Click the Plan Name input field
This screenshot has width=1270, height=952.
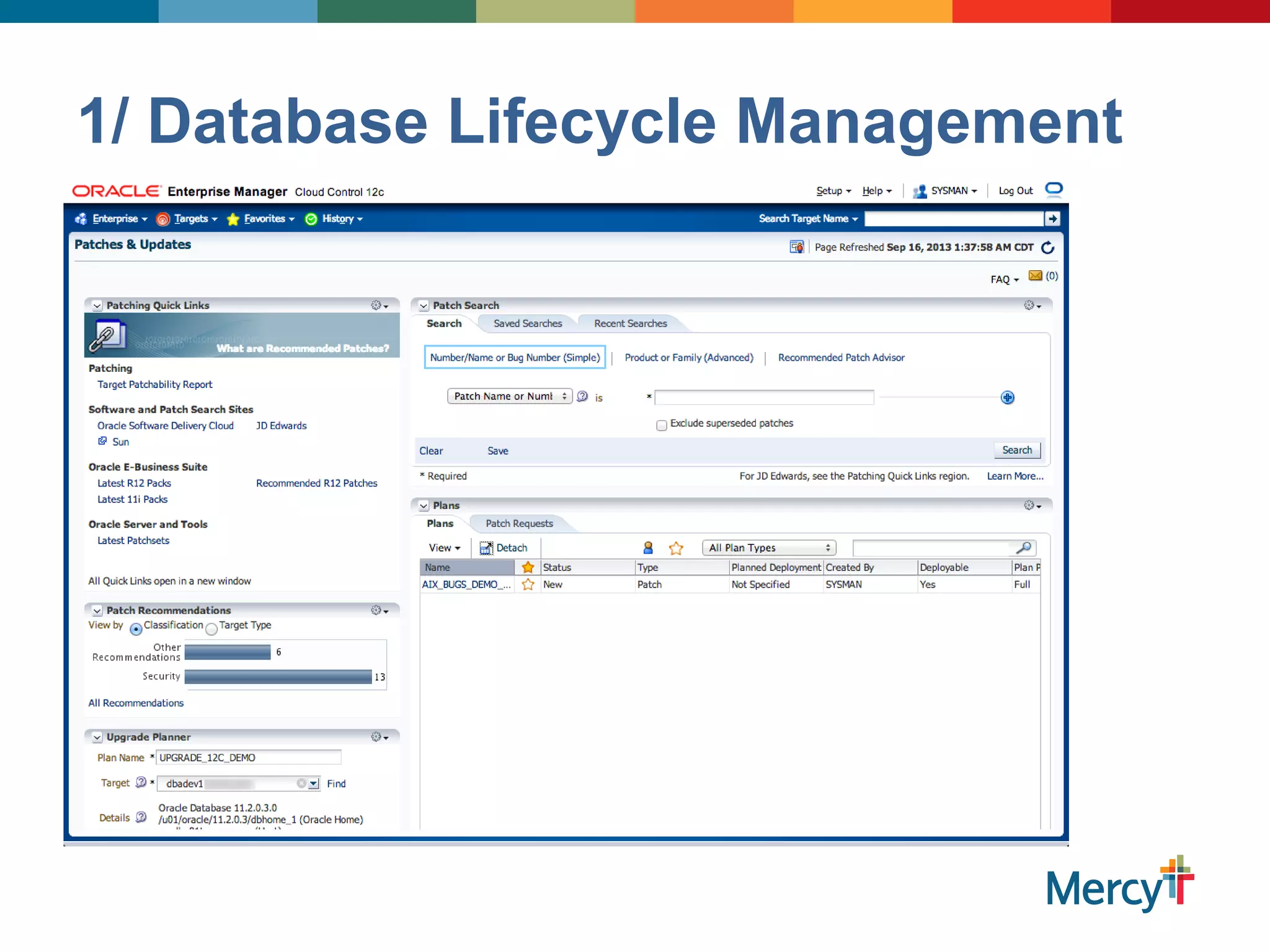point(249,757)
